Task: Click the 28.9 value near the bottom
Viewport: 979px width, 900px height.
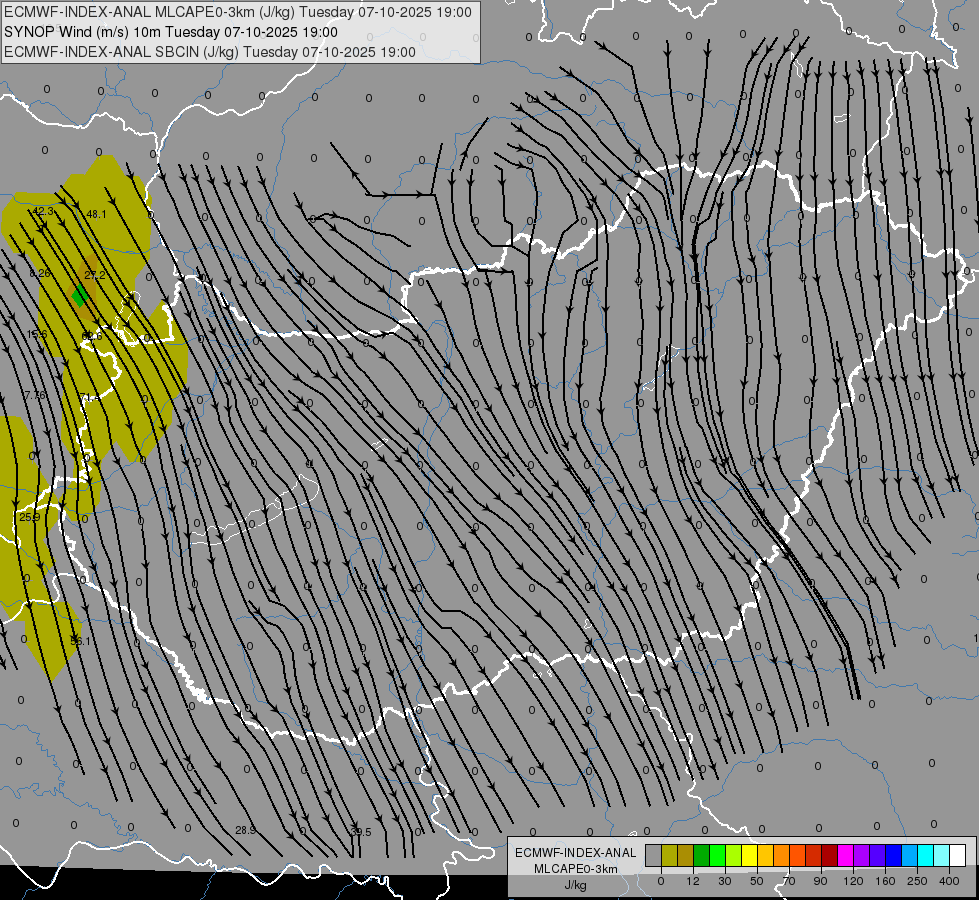Action: click(245, 830)
